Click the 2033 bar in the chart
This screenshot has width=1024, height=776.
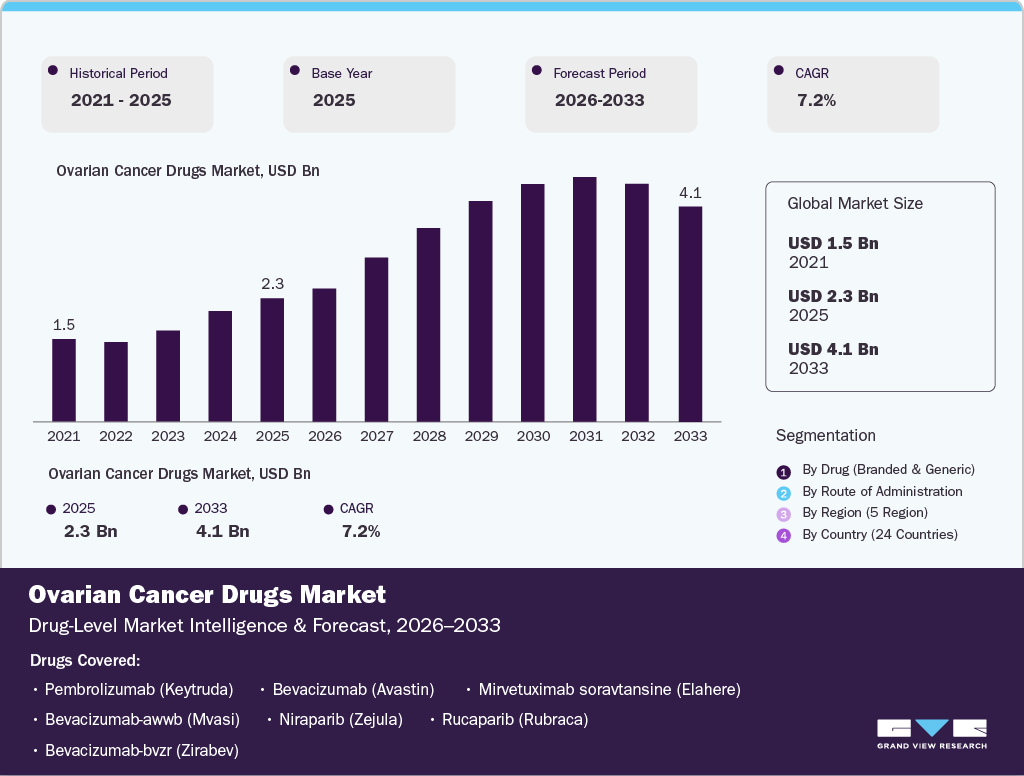point(690,314)
